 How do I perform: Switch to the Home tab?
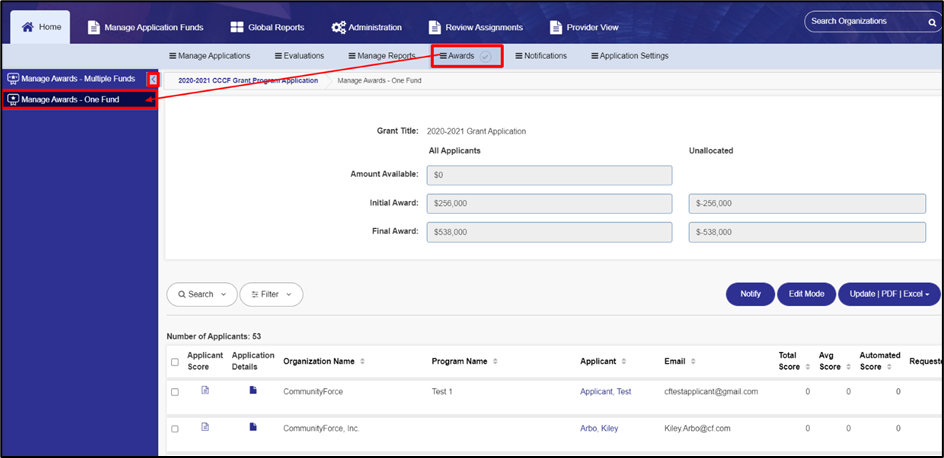click(x=40, y=28)
